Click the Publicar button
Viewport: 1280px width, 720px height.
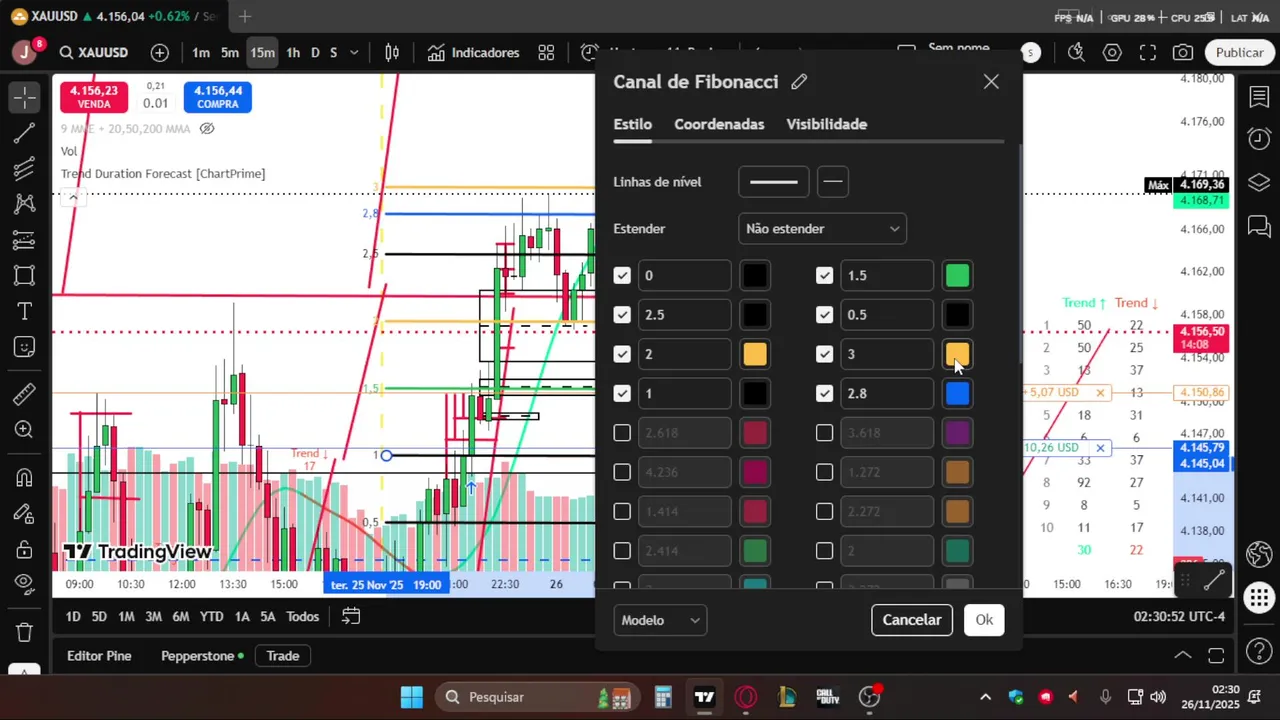click(1239, 53)
